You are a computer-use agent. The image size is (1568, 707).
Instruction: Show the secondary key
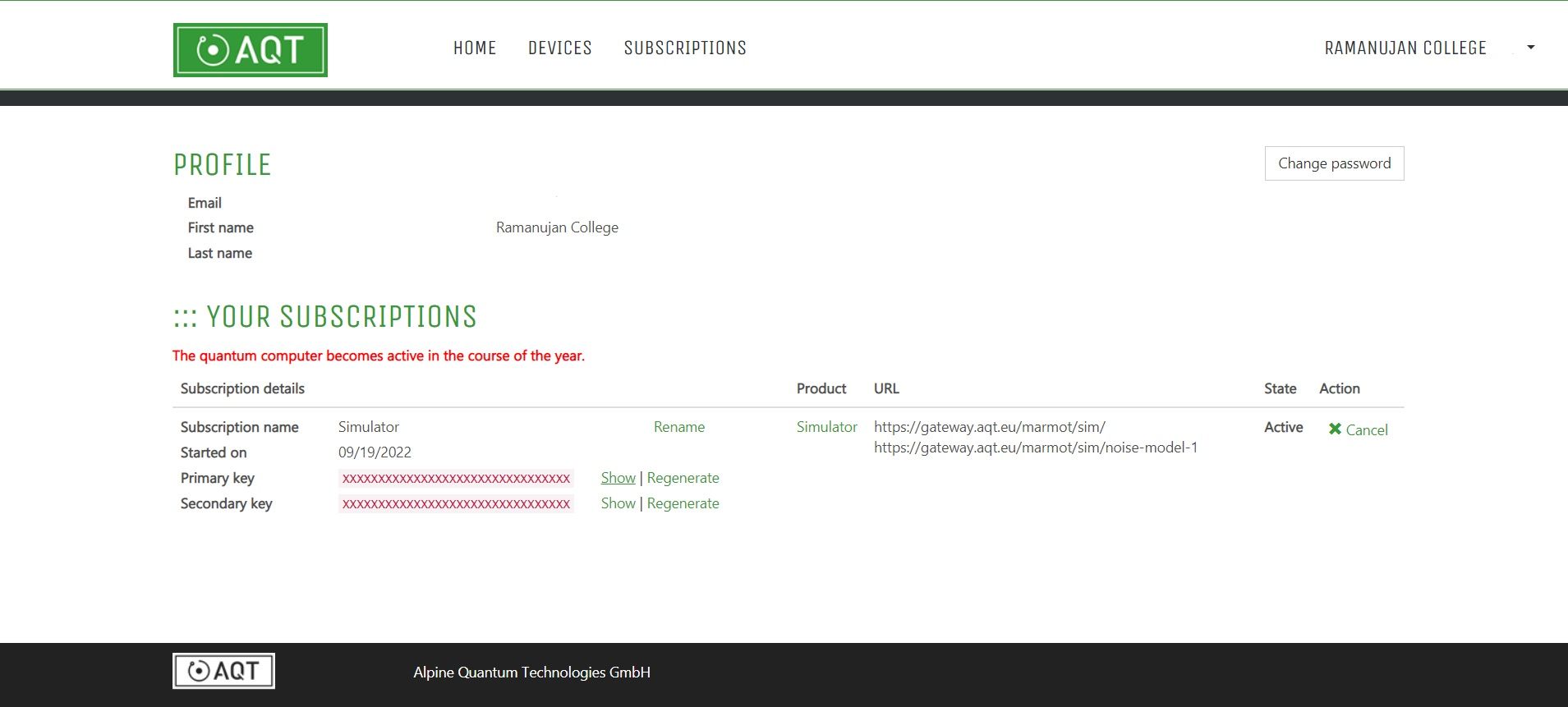point(618,503)
